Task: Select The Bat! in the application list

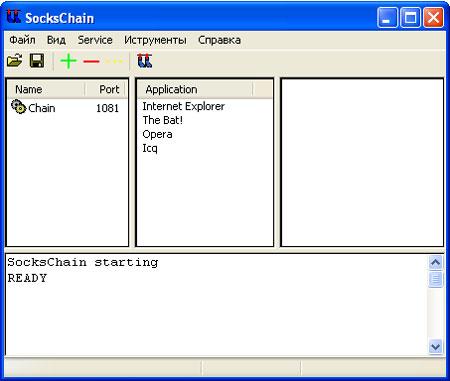Action: 163,120
